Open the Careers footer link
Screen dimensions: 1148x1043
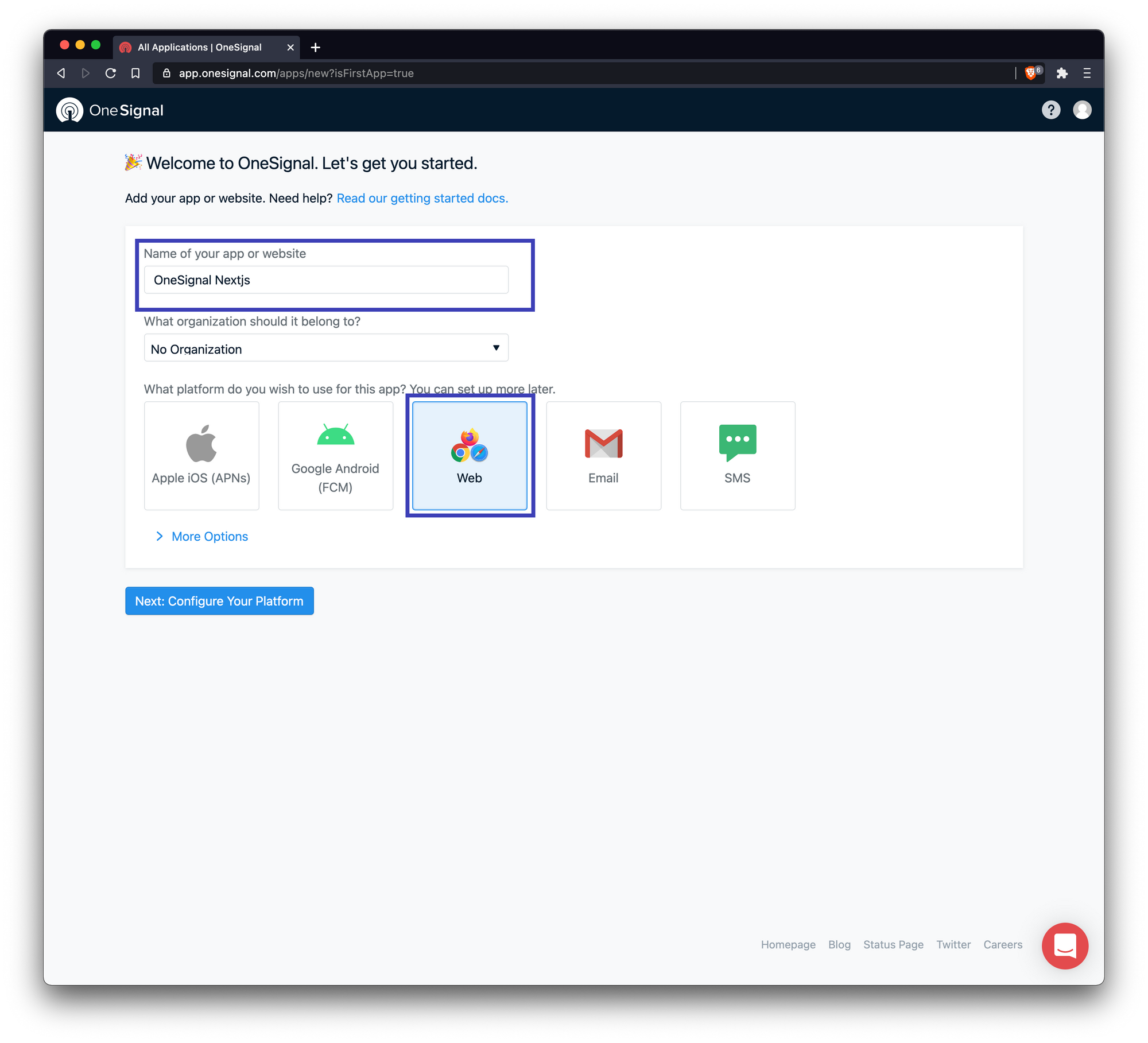(x=1003, y=944)
